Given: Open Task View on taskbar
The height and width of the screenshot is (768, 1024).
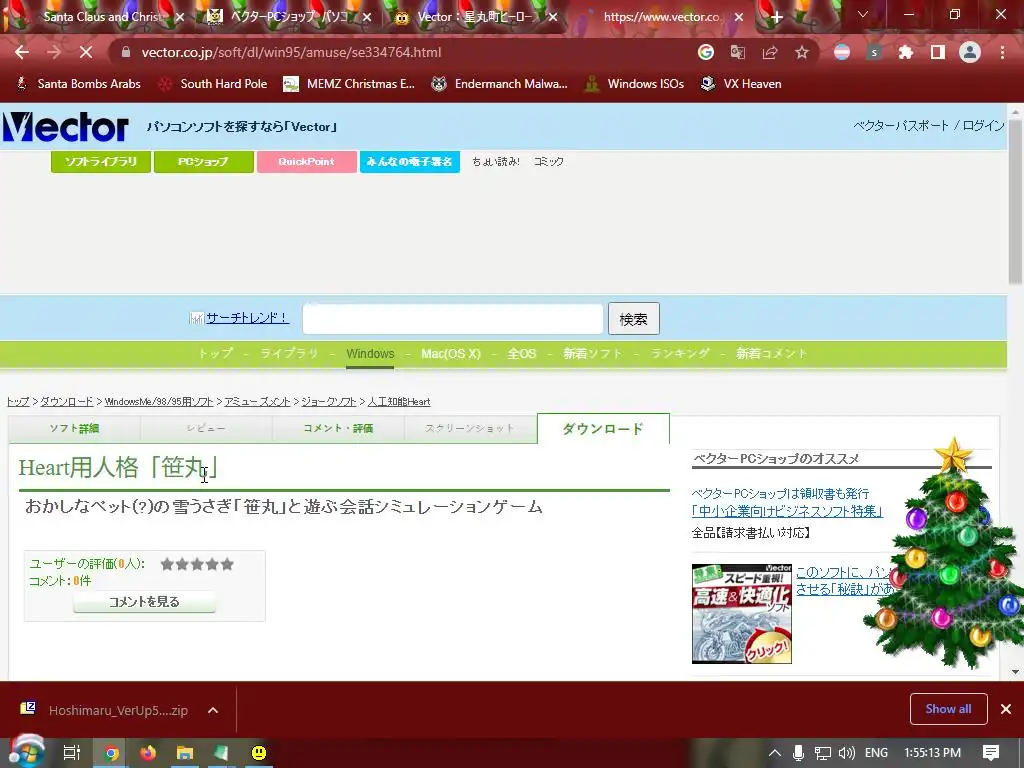Looking at the screenshot, I should tap(72, 753).
